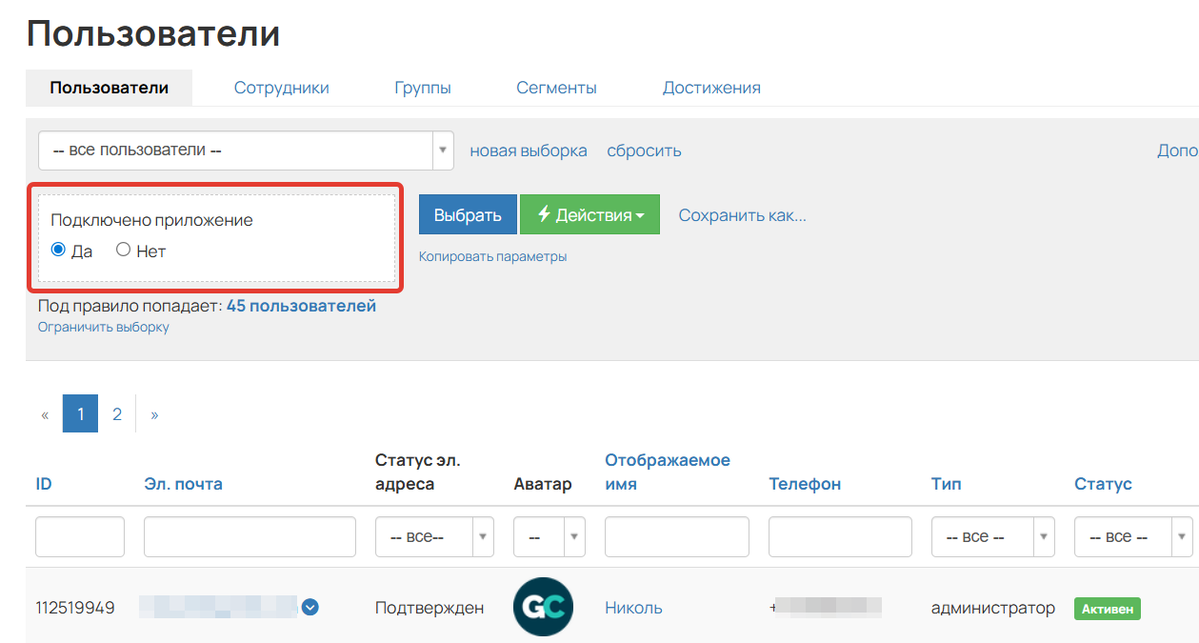
Task: Click the GC avatar of user Николь
Action: click(543, 605)
